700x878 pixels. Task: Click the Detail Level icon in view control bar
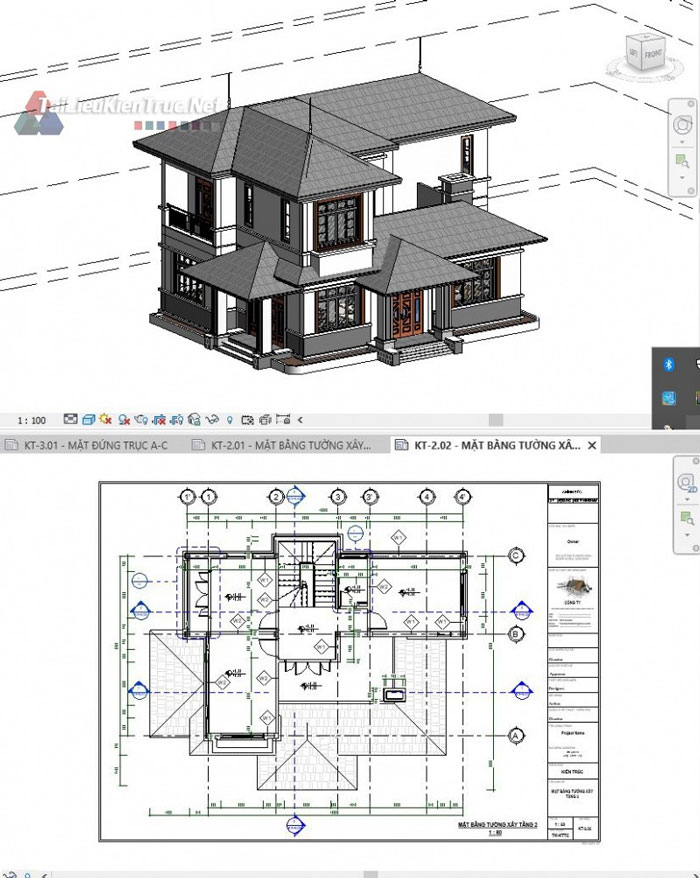71,420
